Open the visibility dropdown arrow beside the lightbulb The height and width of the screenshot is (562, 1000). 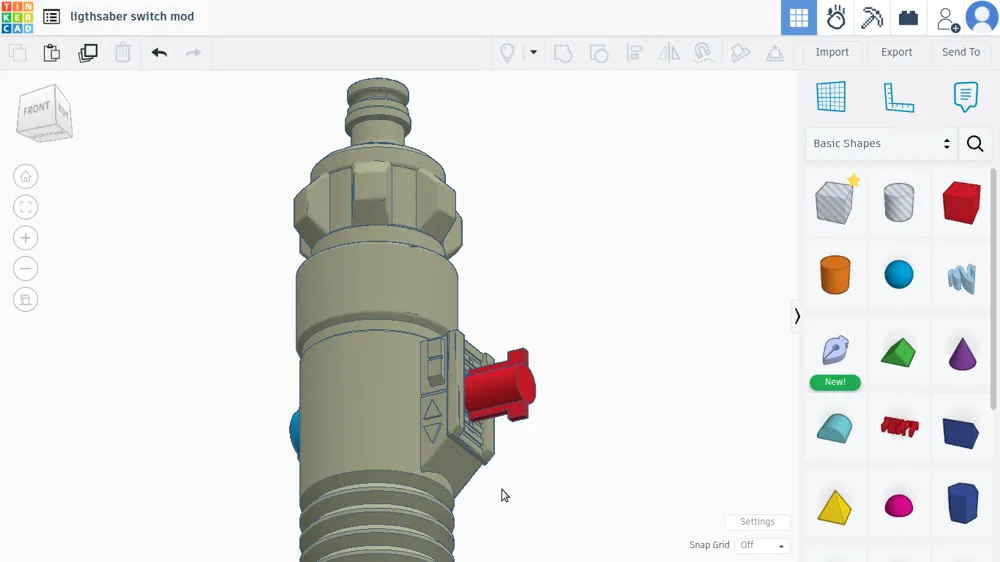point(533,52)
